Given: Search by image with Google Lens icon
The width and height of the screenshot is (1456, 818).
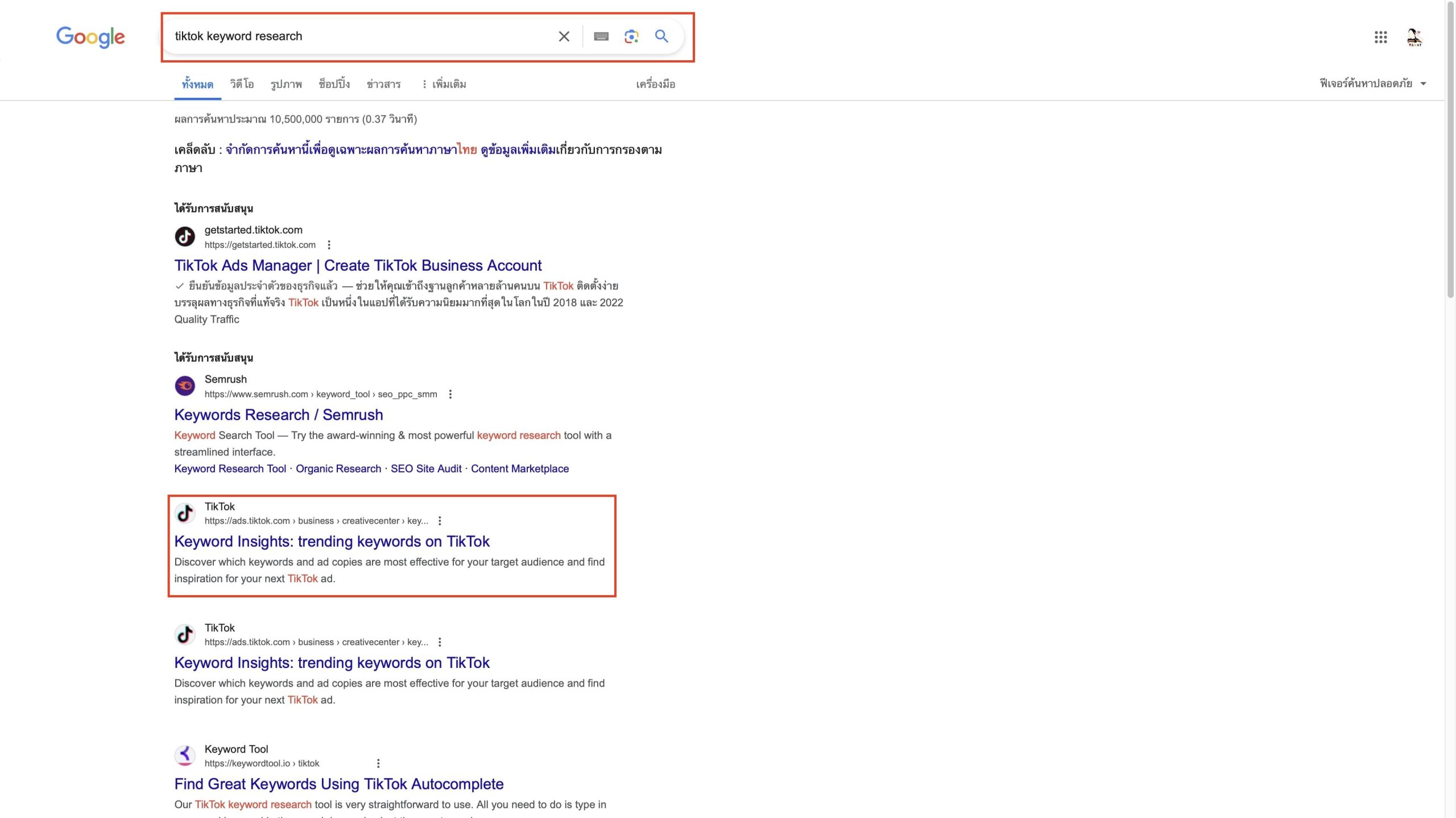Looking at the screenshot, I should pyautogui.click(x=631, y=36).
